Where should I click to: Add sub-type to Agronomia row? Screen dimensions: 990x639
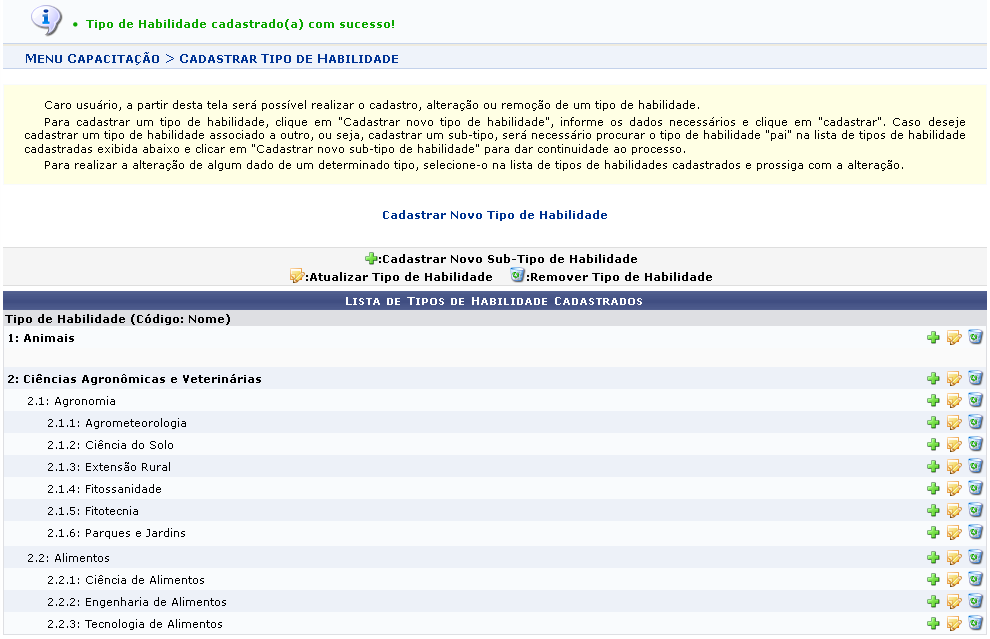[933, 401]
